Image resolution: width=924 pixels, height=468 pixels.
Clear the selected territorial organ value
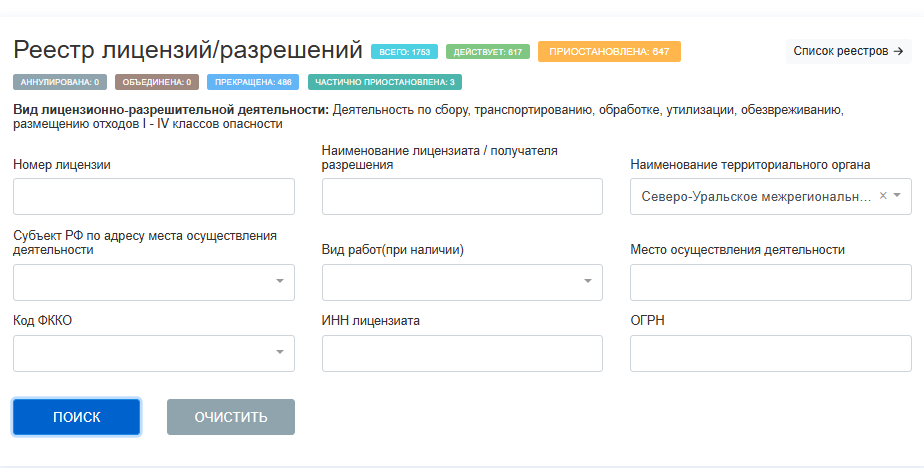point(883,196)
